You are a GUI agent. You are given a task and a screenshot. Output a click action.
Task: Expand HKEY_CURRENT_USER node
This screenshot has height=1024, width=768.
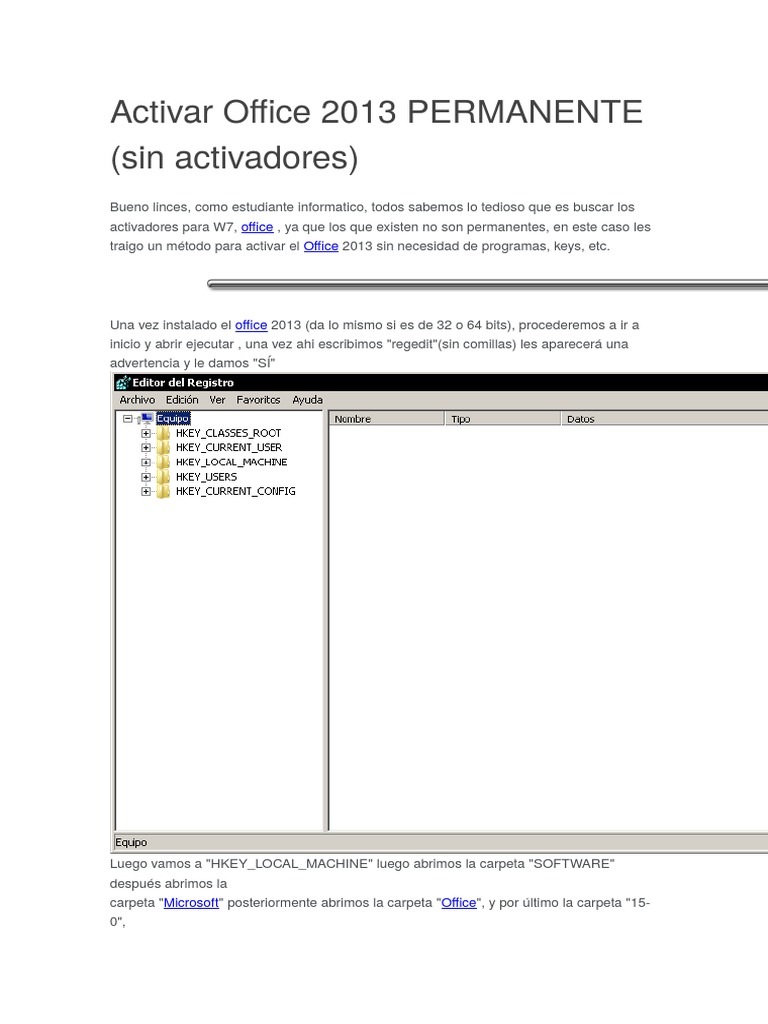(146, 447)
